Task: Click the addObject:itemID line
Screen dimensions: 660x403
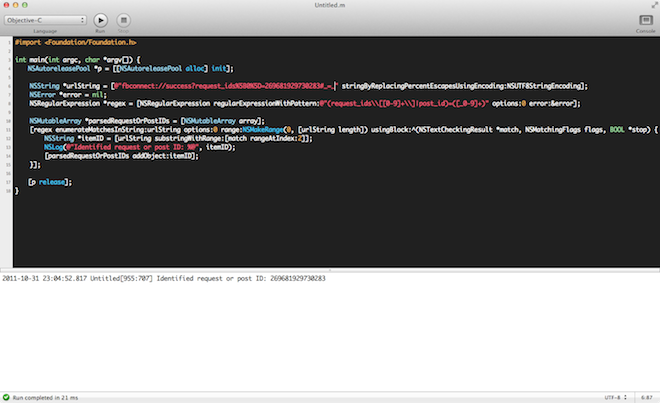Action: (x=121, y=156)
